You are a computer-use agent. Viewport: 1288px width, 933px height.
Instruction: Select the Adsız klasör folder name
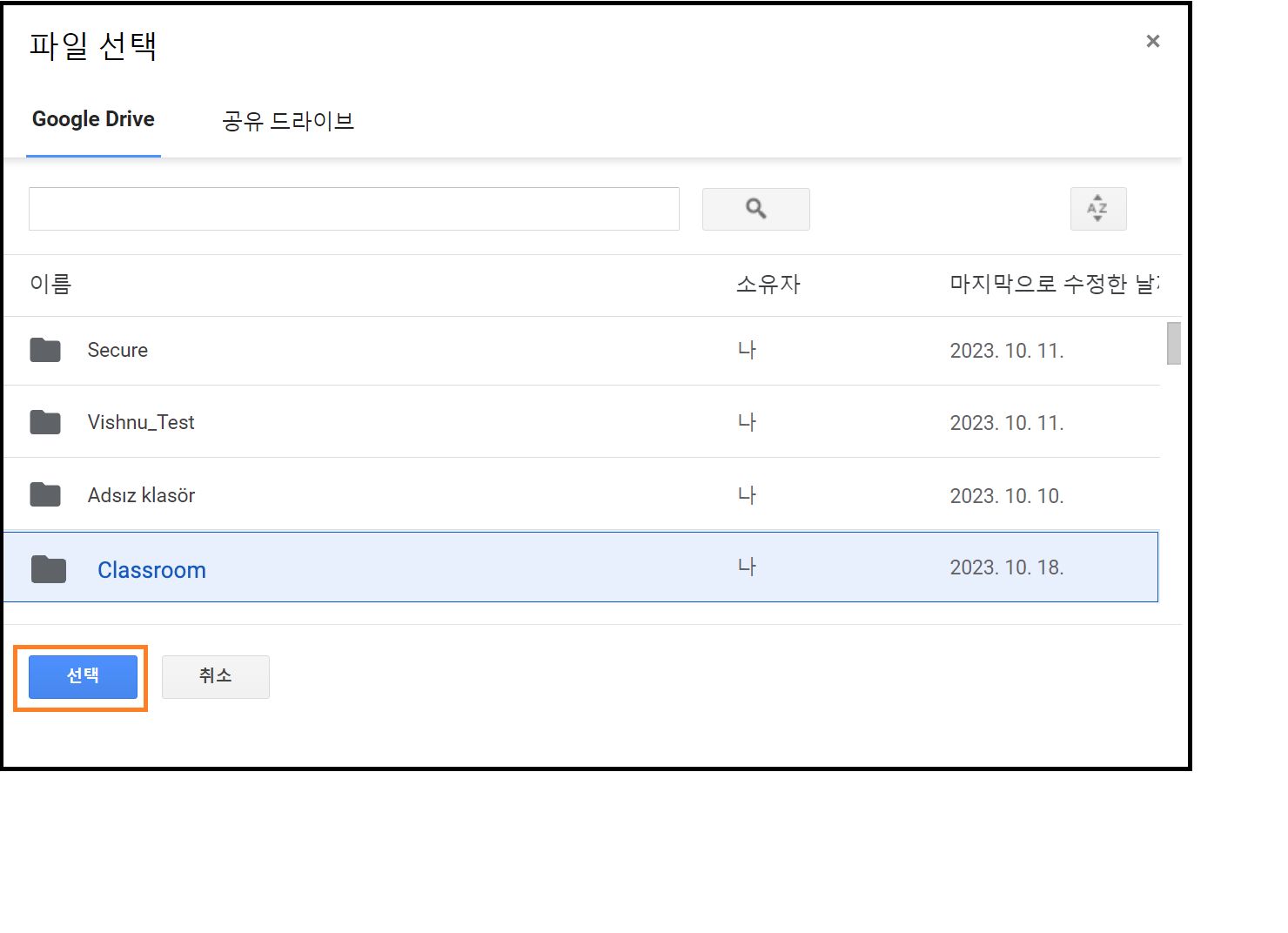141,495
